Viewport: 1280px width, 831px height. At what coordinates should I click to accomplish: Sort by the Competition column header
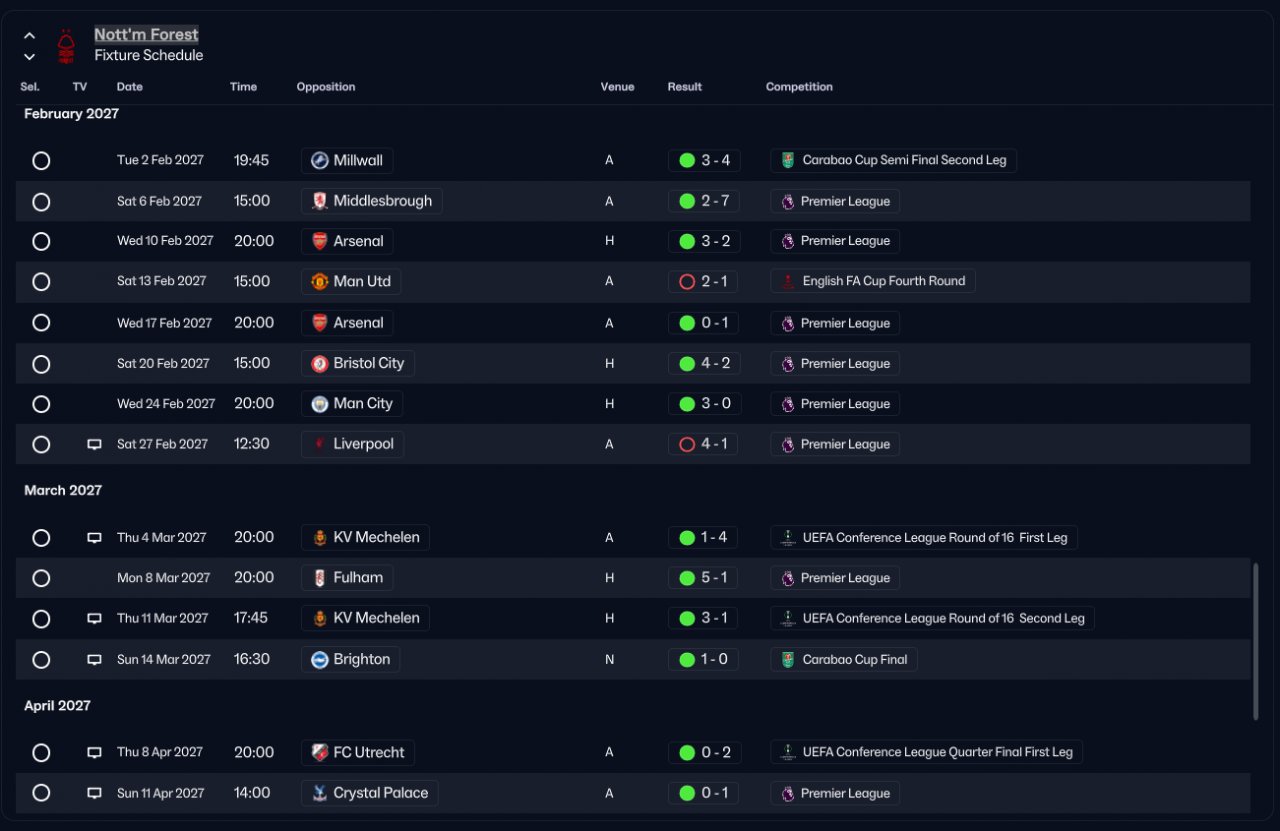click(799, 87)
